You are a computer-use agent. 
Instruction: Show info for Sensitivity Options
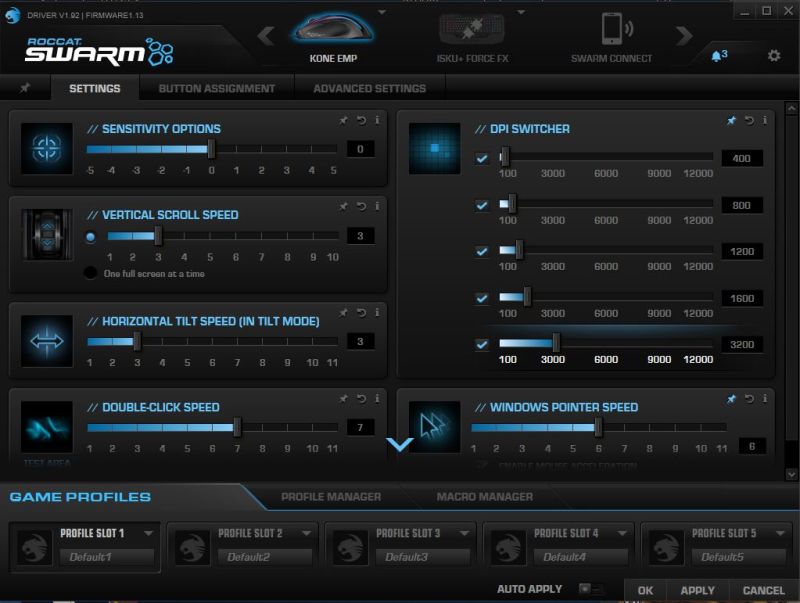click(x=377, y=120)
